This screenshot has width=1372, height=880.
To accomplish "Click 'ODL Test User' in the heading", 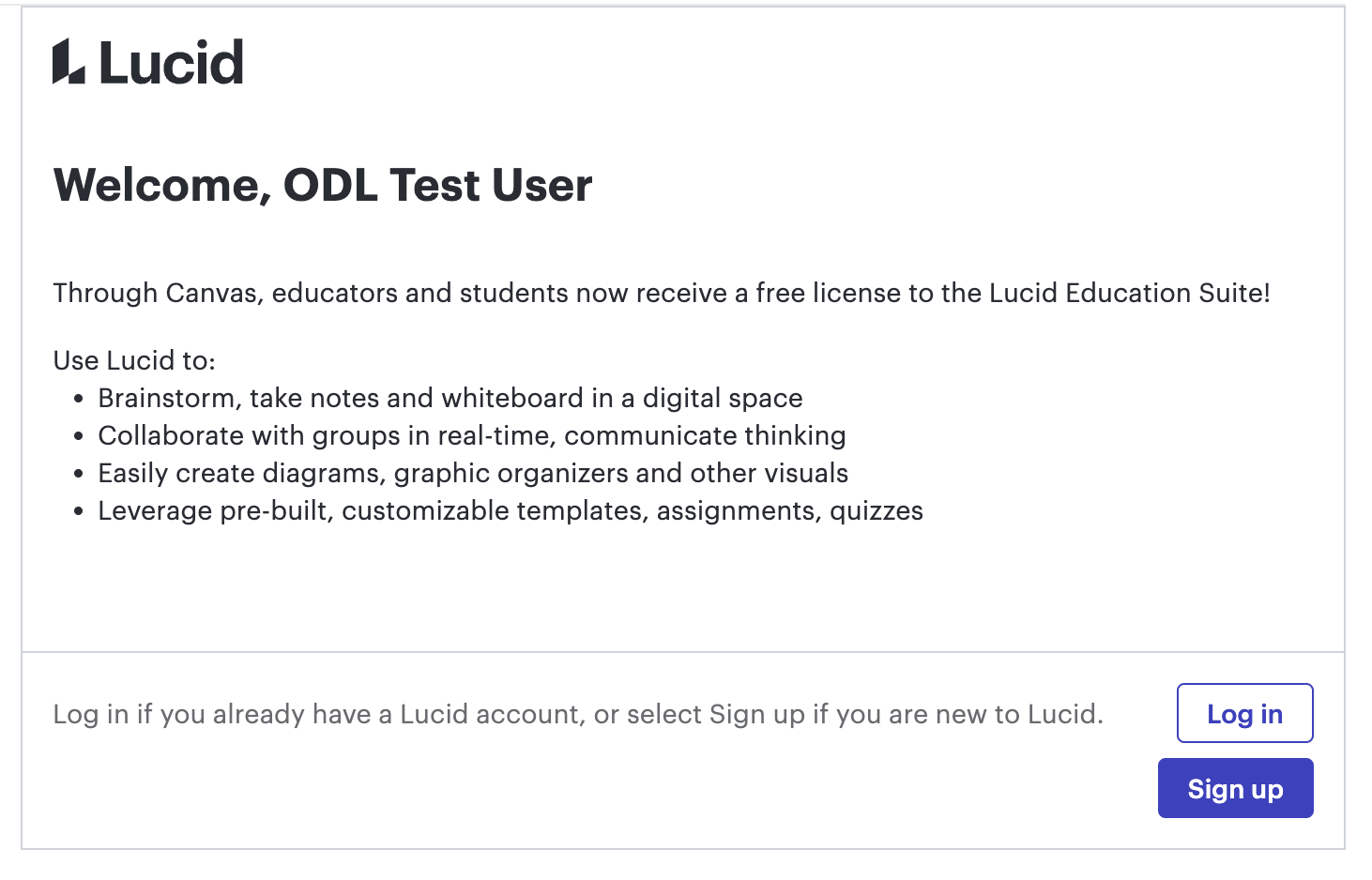I will pyautogui.click(x=437, y=185).
